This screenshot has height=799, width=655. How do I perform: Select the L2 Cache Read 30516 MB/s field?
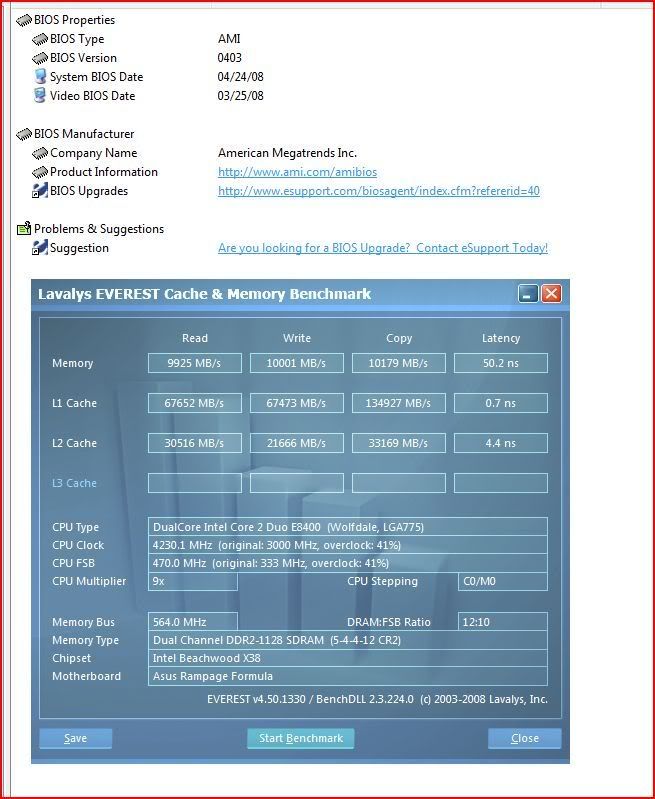point(195,443)
